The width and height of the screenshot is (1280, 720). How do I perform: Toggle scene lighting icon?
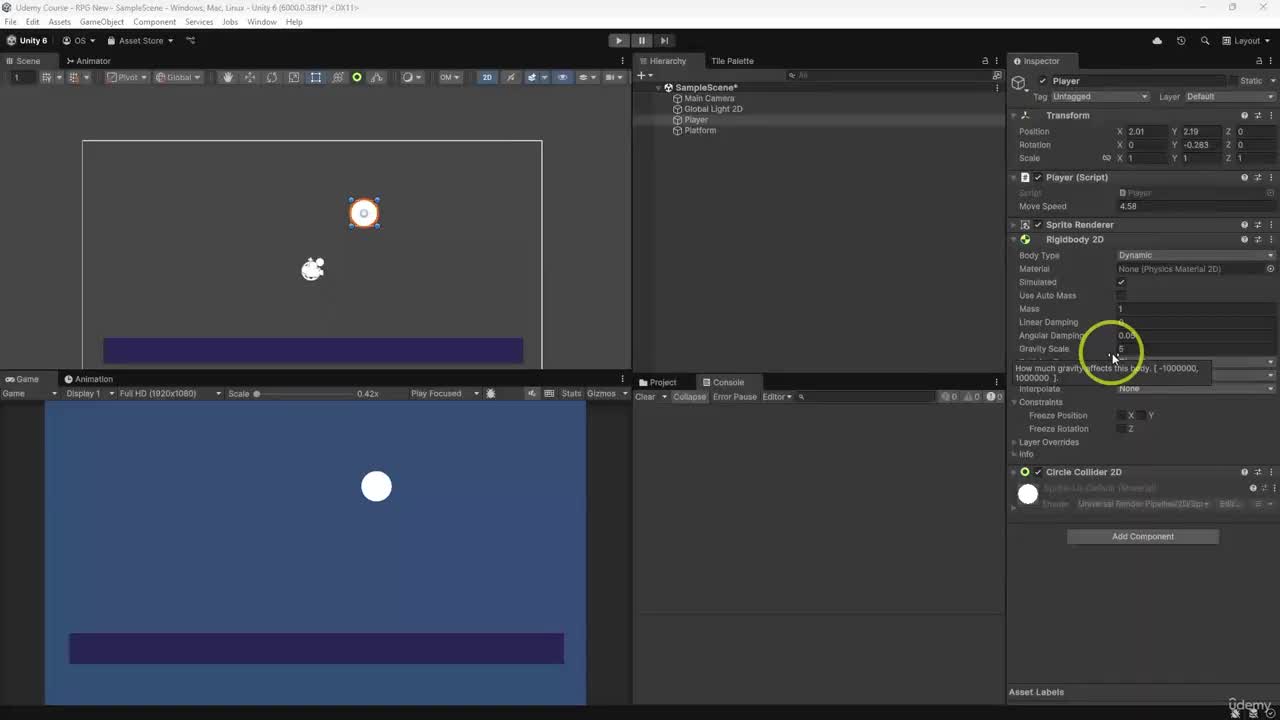[x=510, y=77]
